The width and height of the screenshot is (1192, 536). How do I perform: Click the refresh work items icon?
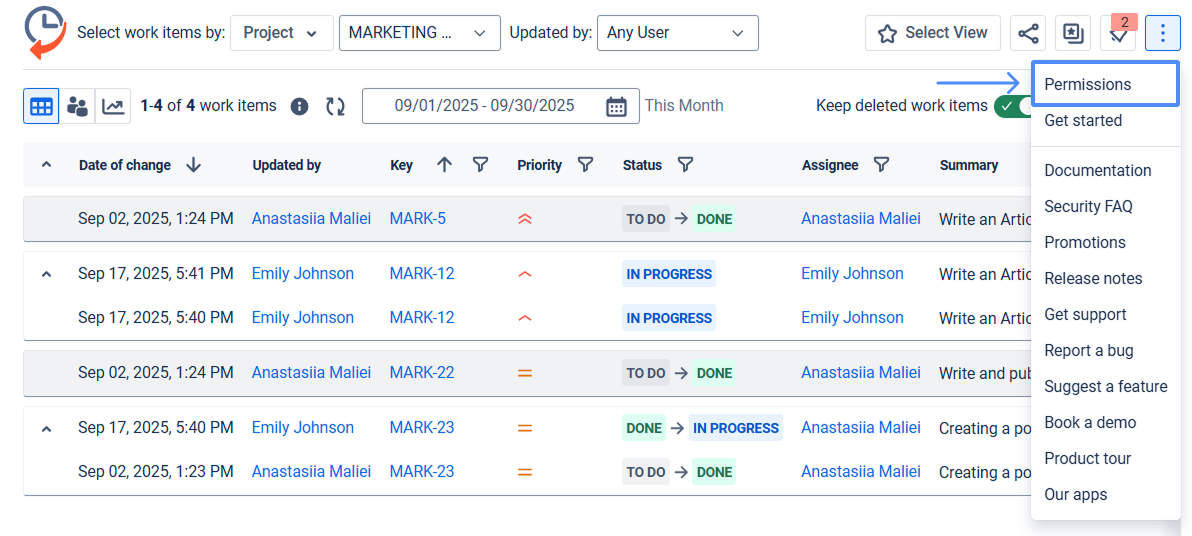[x=335, y=106]
